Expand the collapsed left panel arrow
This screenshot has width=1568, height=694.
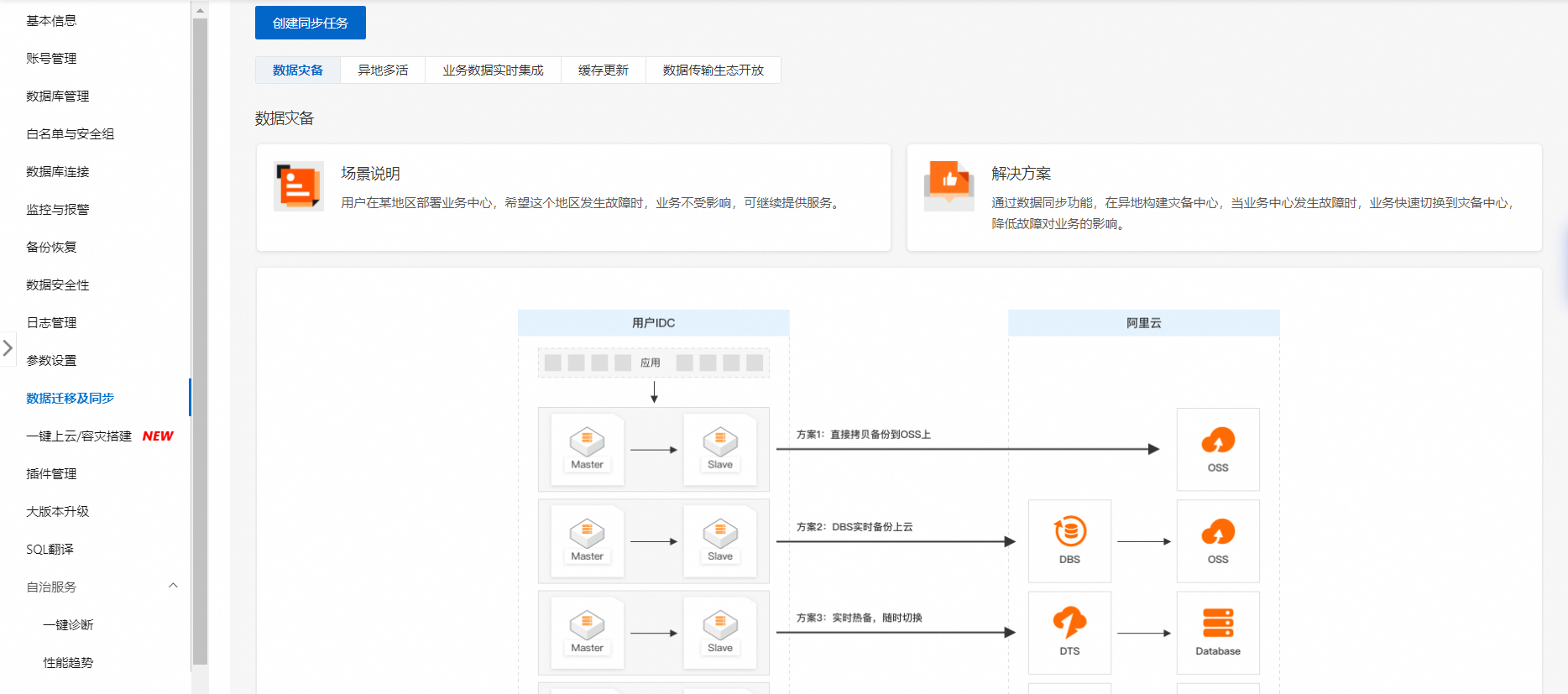click(8, 347)
